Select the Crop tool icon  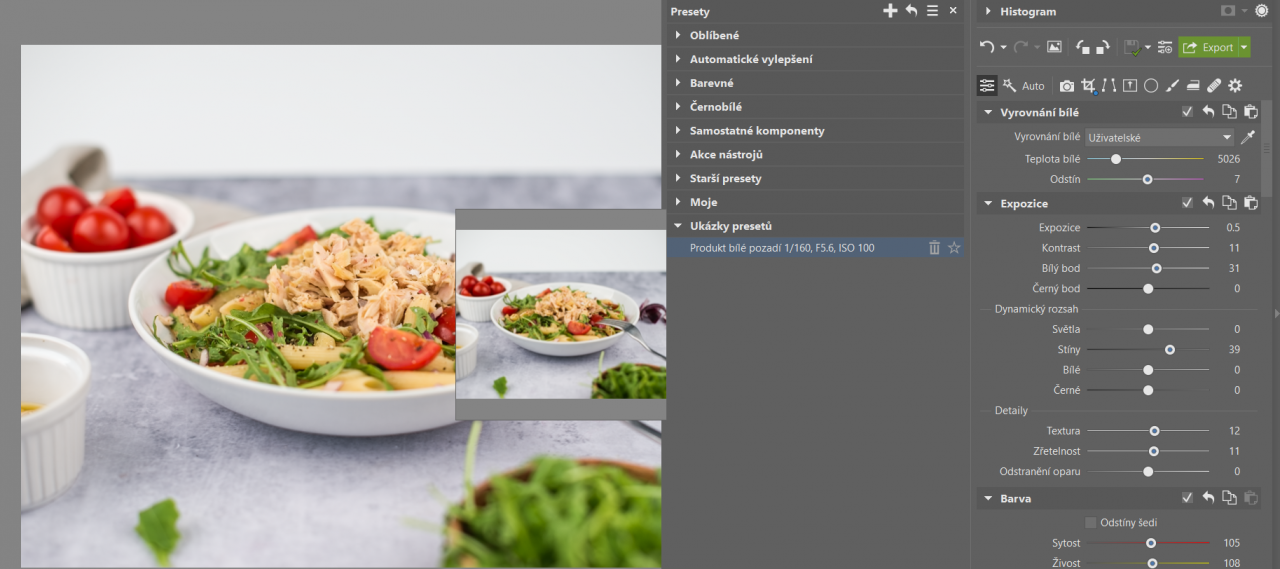click(x=1088, y=86)
